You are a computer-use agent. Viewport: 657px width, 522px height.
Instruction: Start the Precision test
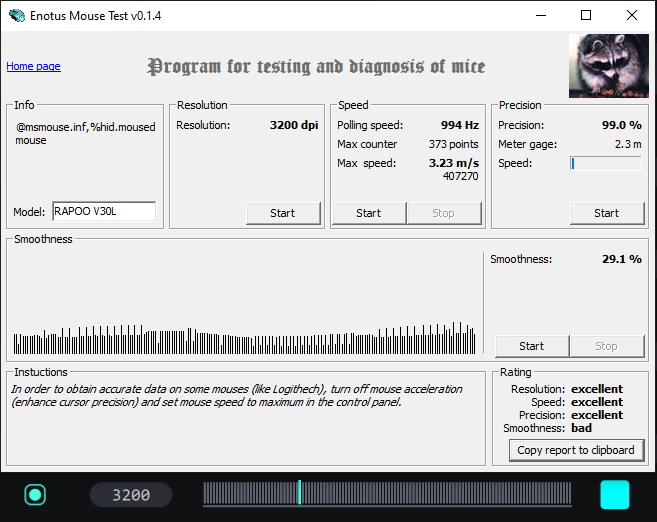click(x=606, y=213)
